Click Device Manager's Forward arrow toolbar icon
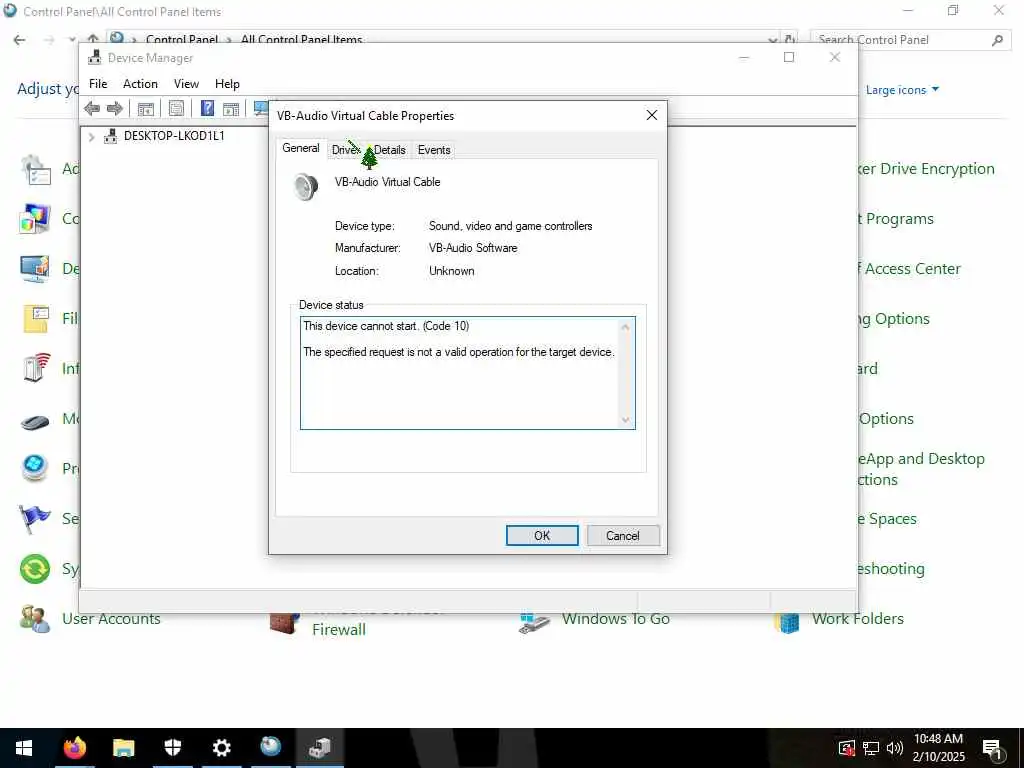 pos(114,108)
